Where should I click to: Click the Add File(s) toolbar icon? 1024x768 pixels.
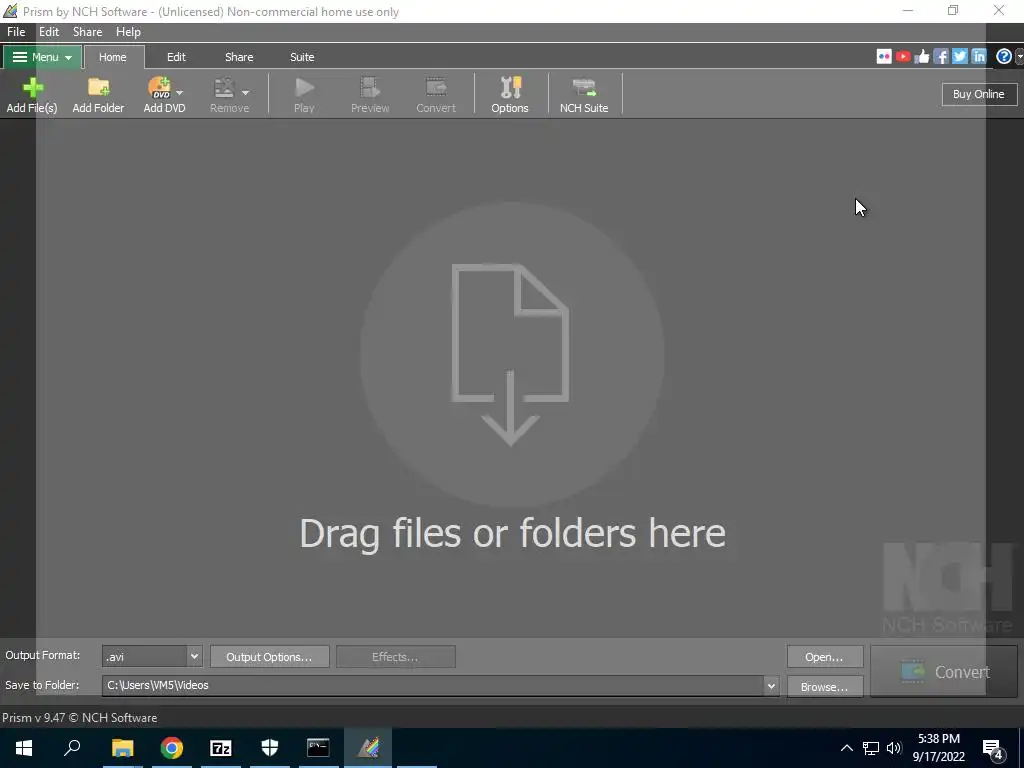pyautogui.click(x=32, y=95)
